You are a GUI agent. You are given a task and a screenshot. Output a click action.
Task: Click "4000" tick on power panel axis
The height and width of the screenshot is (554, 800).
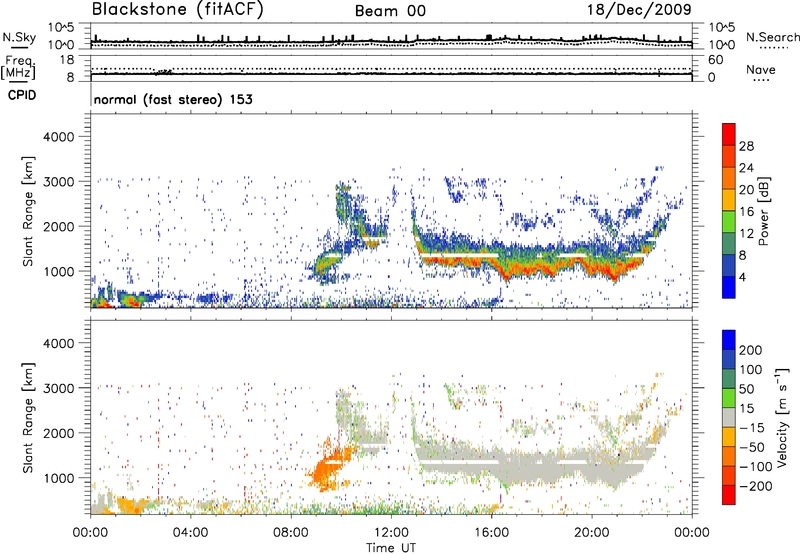pyautogui.click(x=59, y=137)
